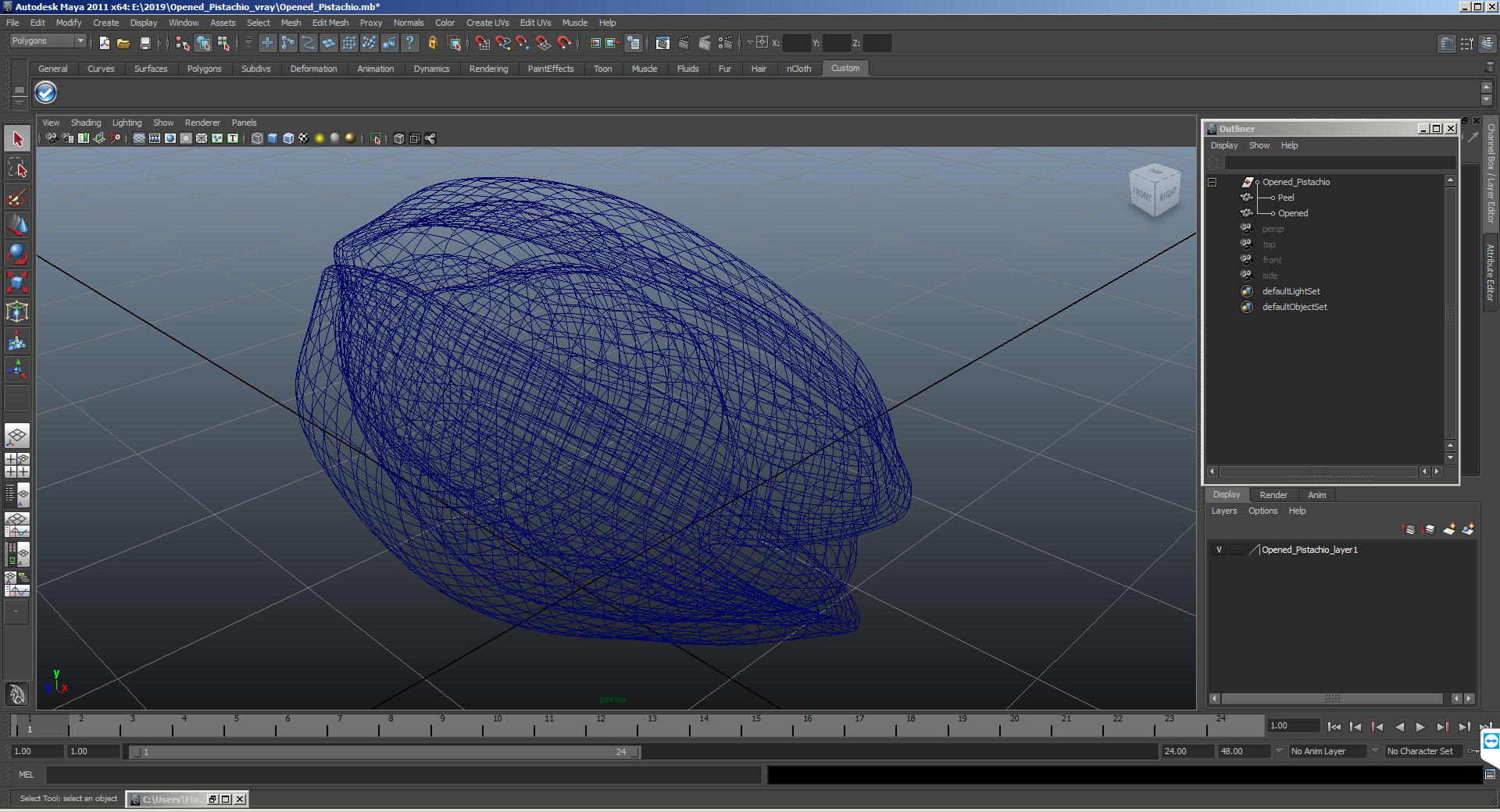The height and width of the screenshot is (812, 1500).
Task: Open a scene with folder icon
Action: coord(123,43)
